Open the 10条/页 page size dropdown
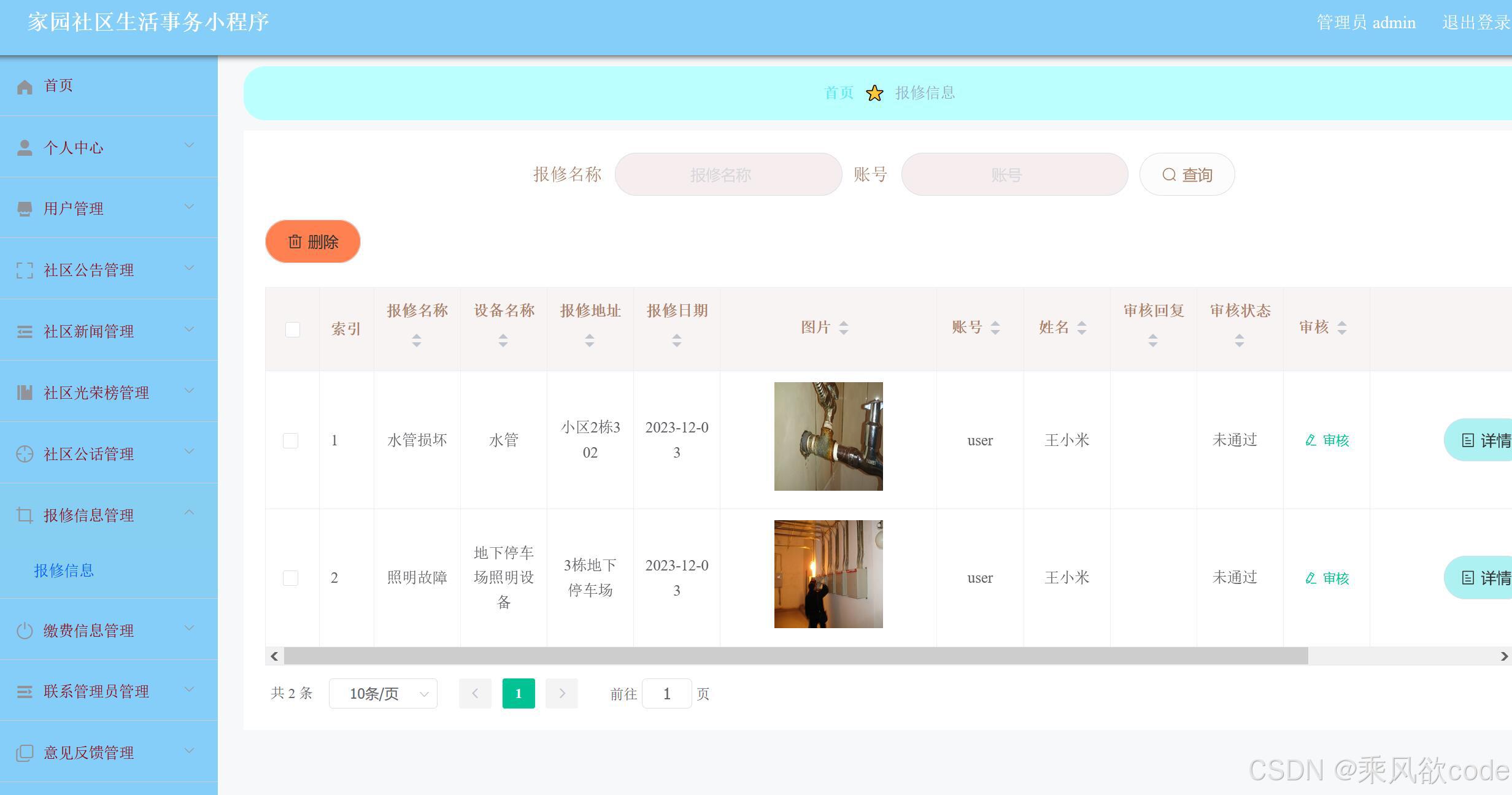The height and width of the screenshot is (795, 1512). coord(382,693)
